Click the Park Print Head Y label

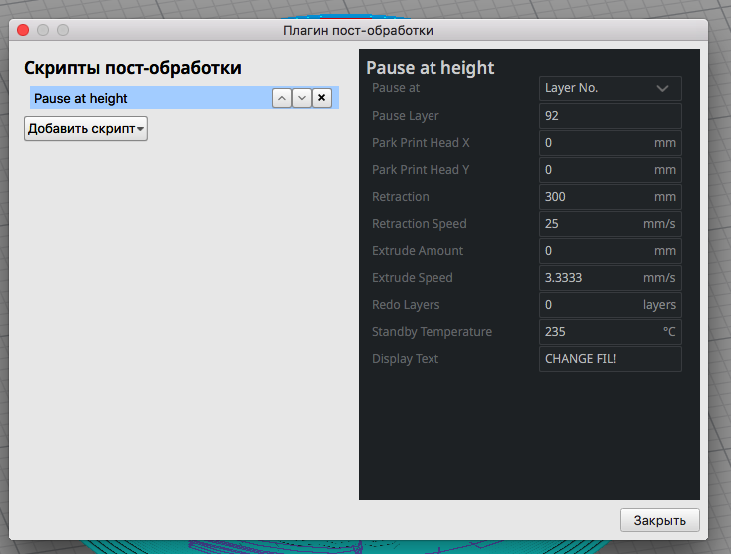tap(421, 170)
